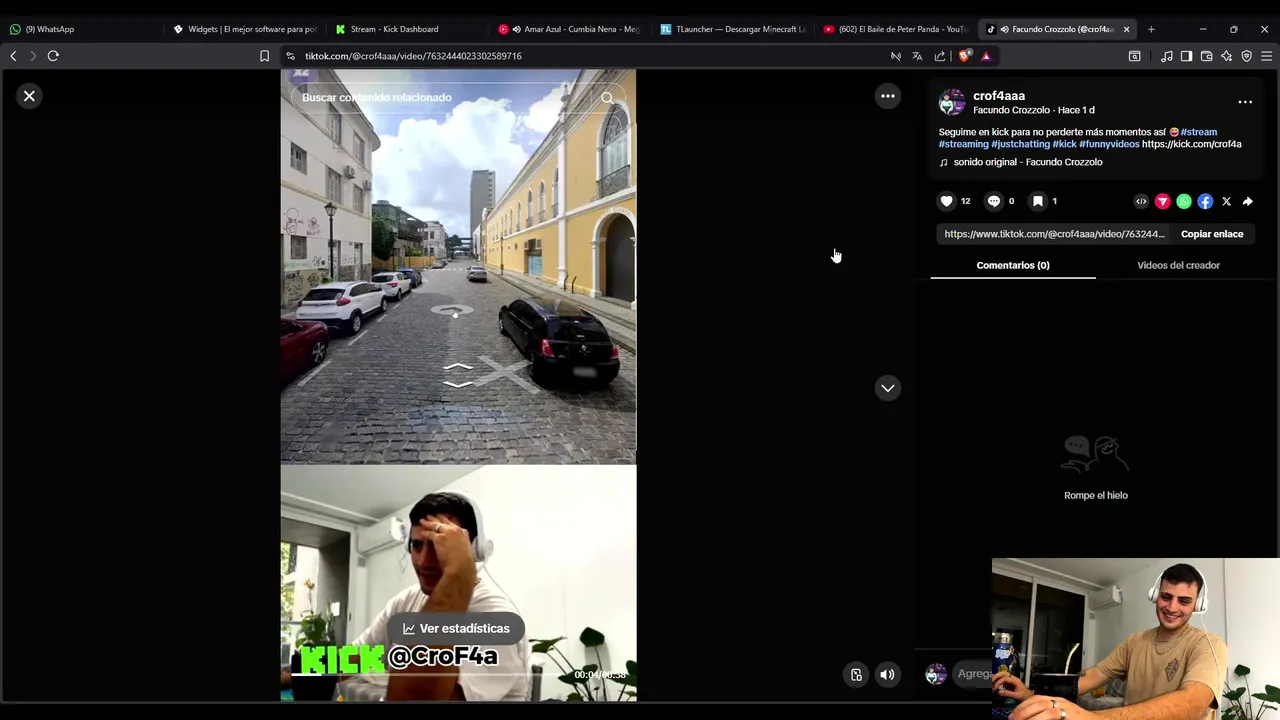Like the video with the heart icon
This screenshot has height=720, width=1280.
click(946, 201)
